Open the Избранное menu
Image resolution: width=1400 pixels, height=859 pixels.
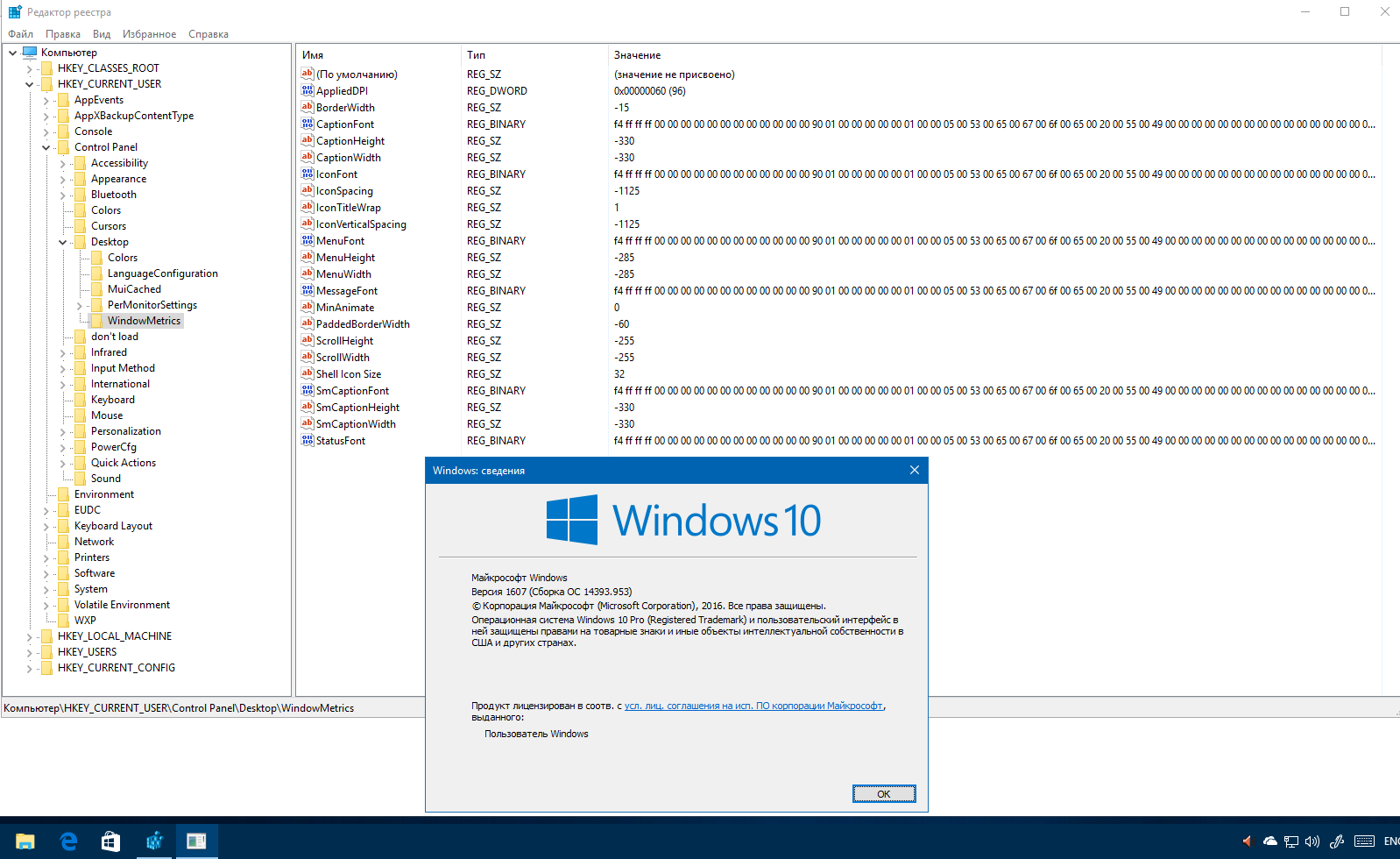pos(149,34)
